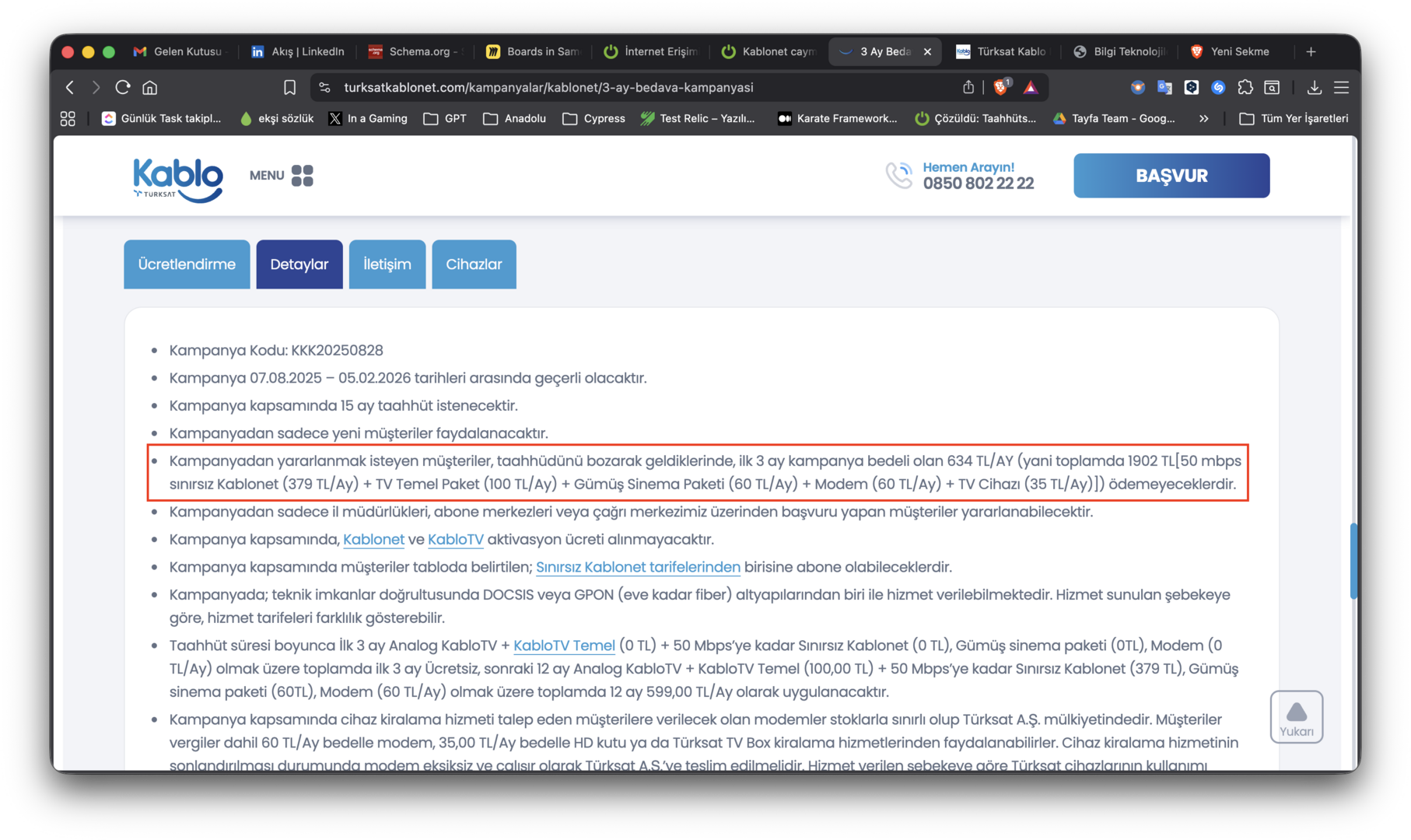The width and height of the screenshot is (1411, 840).
Task: Switch to the İnternet Erişim tab
Action: click(651, 51)
